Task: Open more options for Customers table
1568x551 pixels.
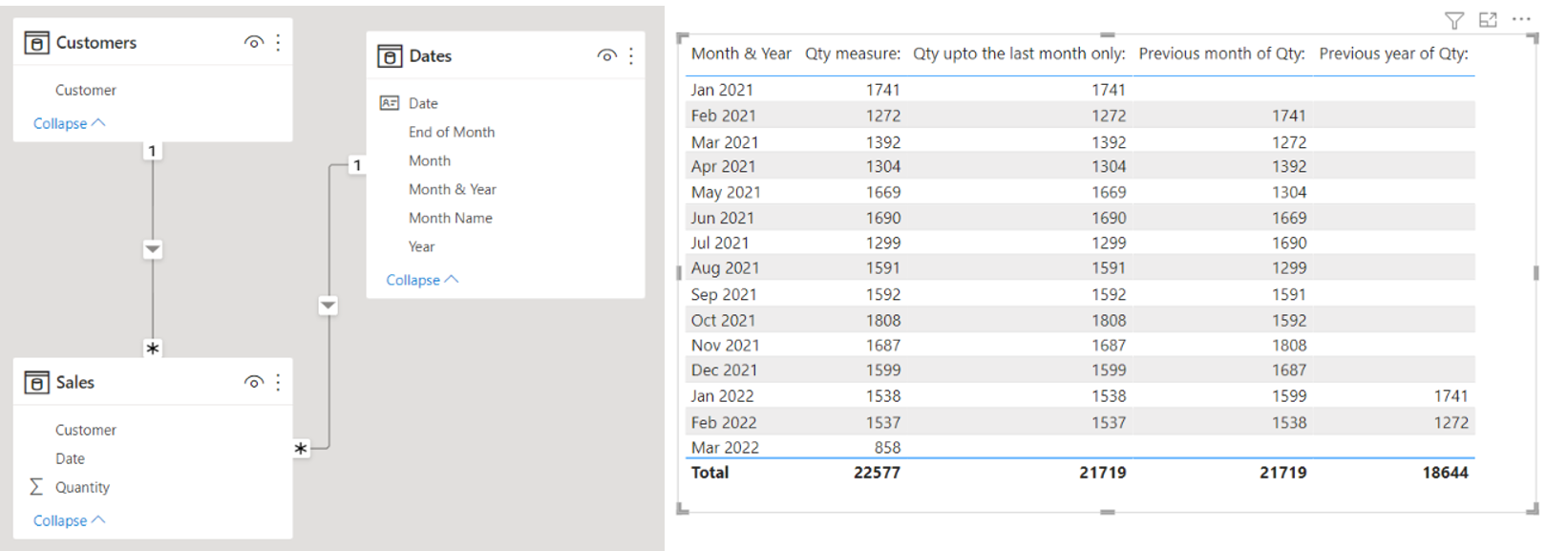Action: click(278, 42)
